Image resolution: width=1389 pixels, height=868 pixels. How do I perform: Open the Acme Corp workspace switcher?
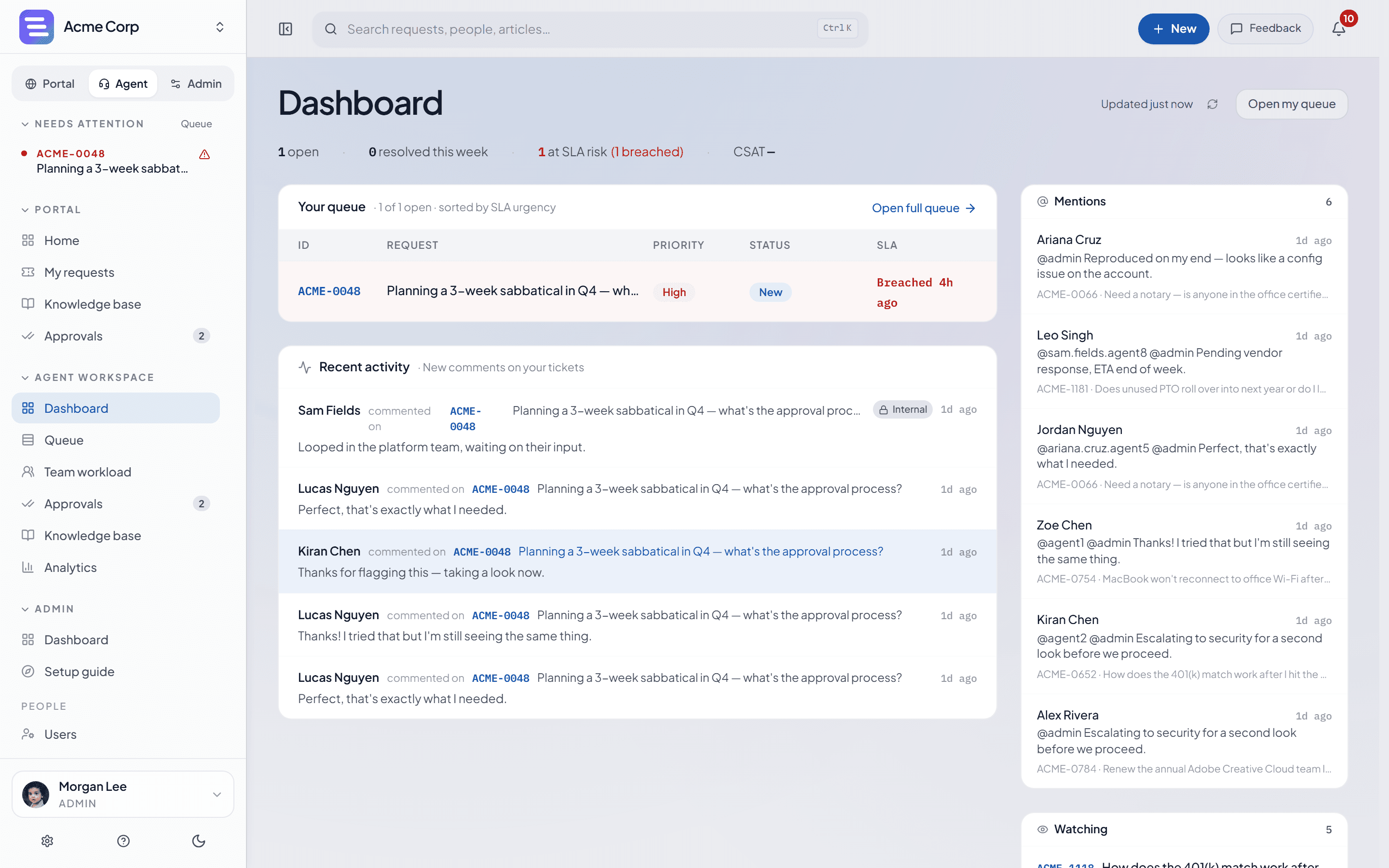click(x=219, y=27)
